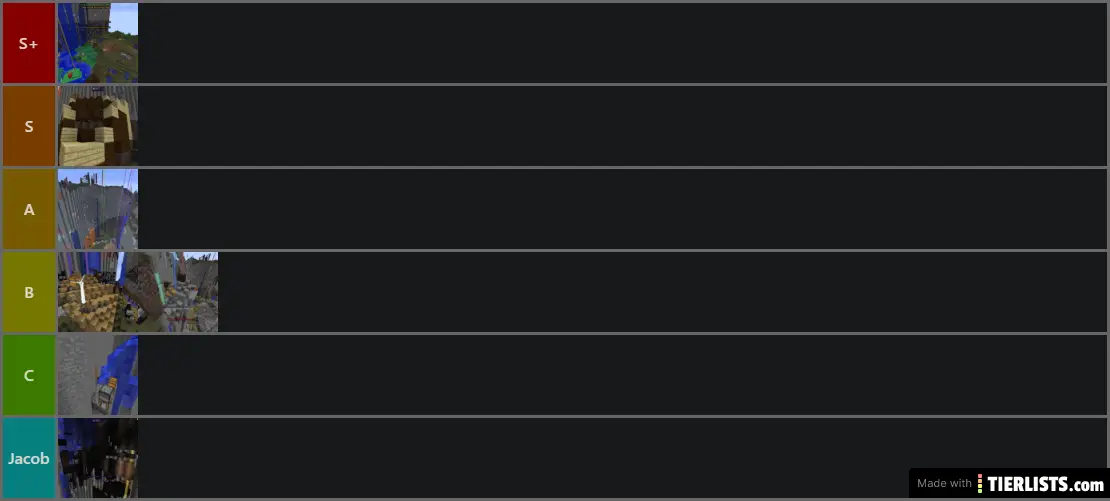Click the second image in B tier

(178, 292)
